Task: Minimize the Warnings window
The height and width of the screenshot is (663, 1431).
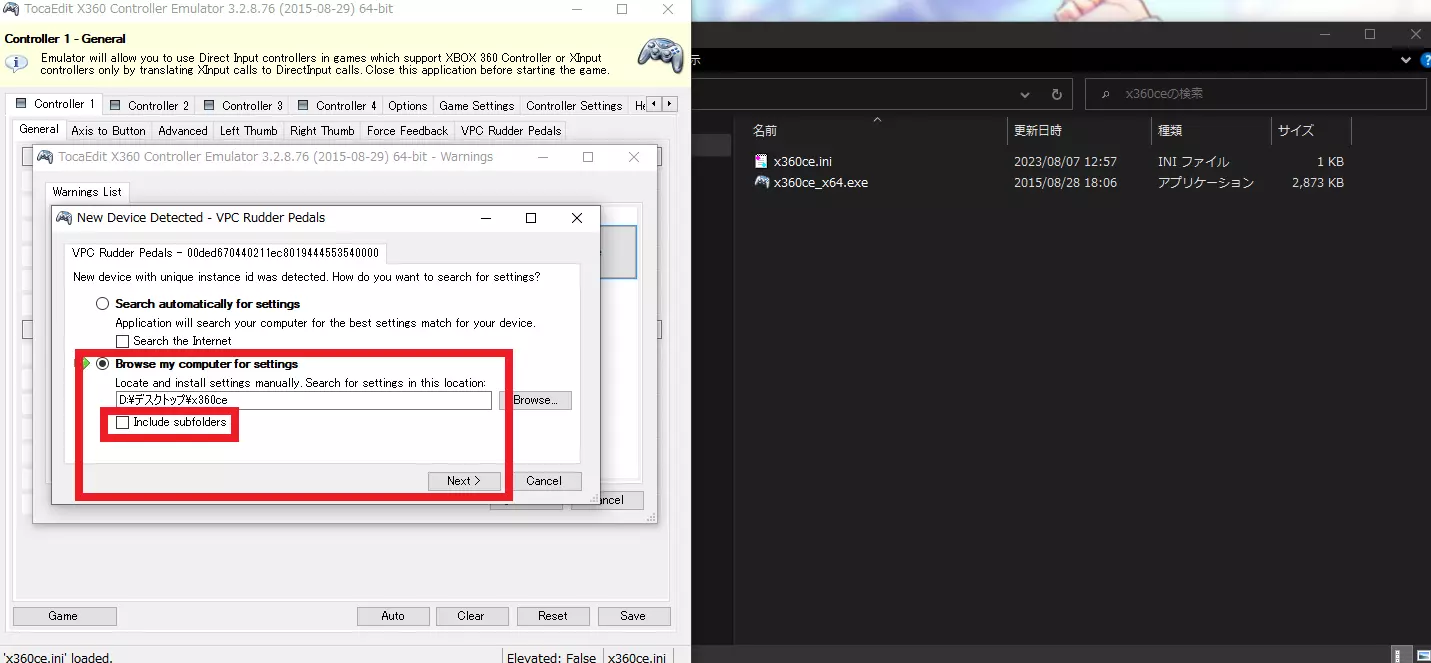Action: point(543,157)
